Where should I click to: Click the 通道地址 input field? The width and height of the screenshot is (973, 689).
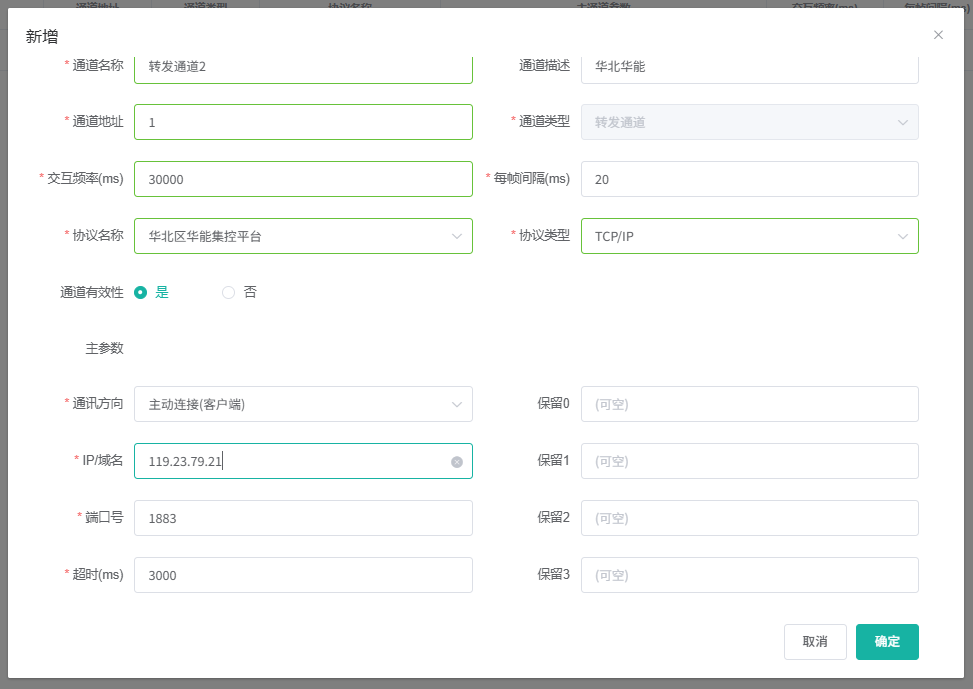(x=303, y=122)
